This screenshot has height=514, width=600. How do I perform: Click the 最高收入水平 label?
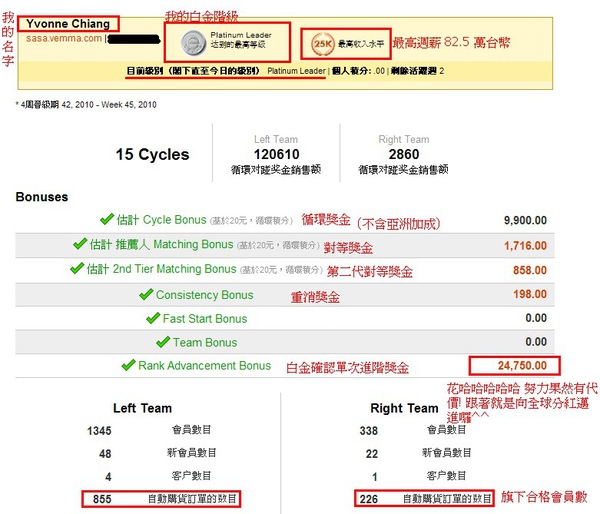tap(360, 44)
